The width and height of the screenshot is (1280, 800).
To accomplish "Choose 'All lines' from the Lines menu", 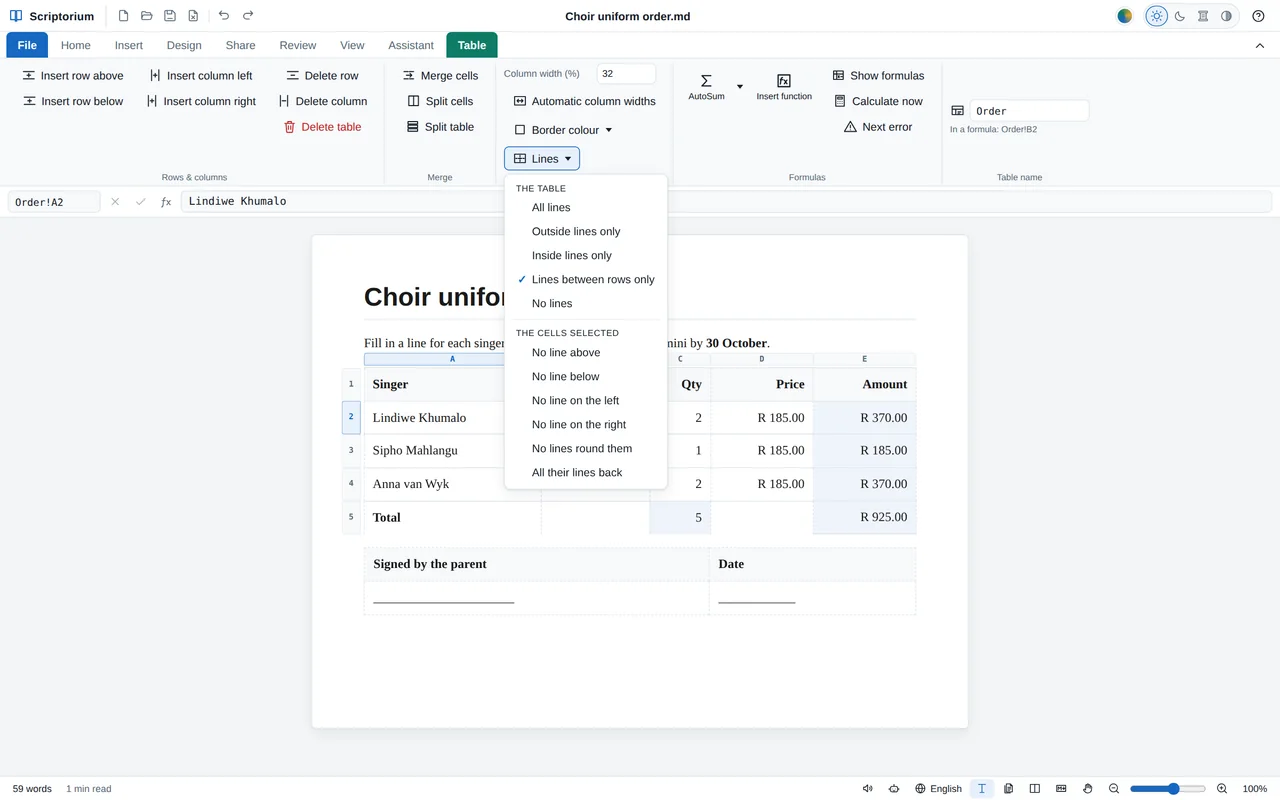I will pyautogui.click(x=585, y=208).
